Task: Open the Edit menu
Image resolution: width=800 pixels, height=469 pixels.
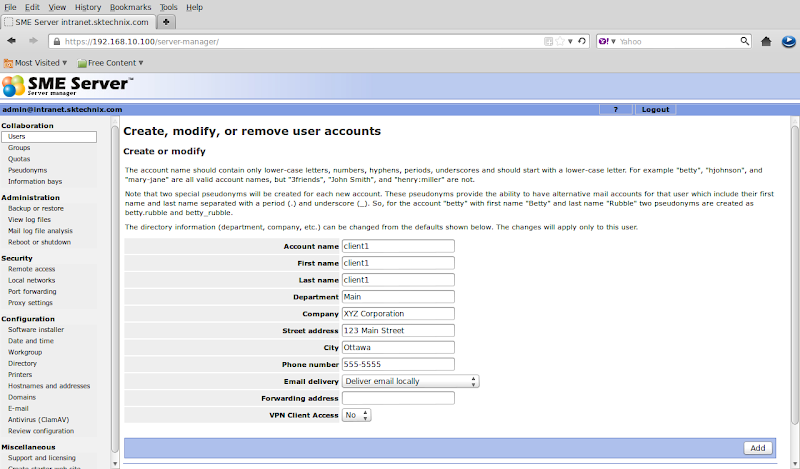Action: 32,7
